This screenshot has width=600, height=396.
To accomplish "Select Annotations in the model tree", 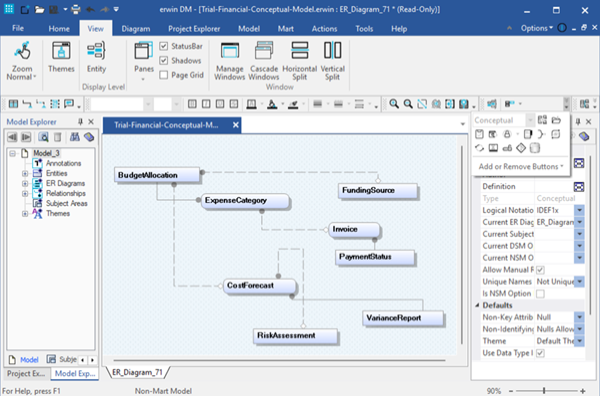I will coord(64,163).
